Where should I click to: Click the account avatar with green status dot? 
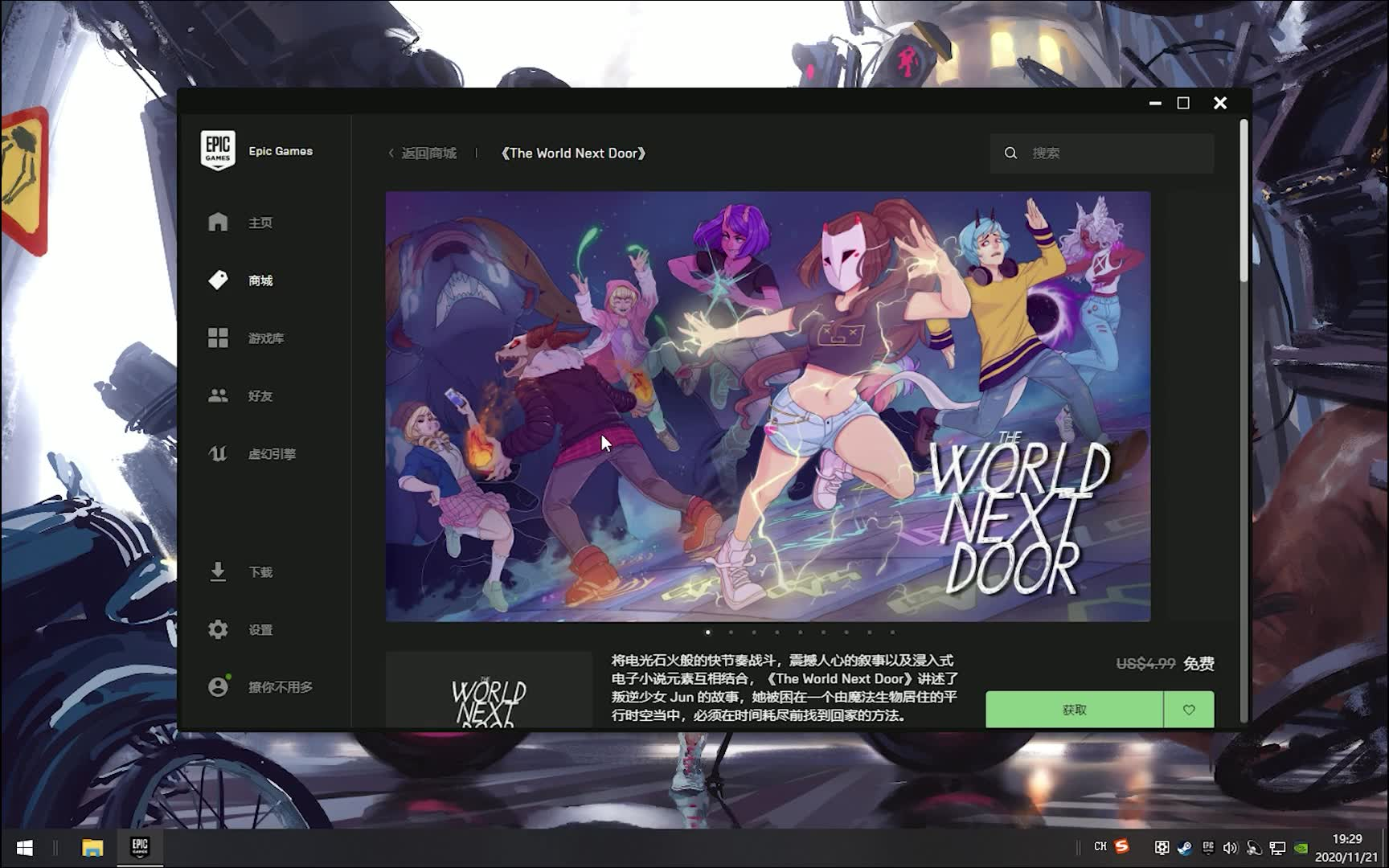(x=219, y=687)
